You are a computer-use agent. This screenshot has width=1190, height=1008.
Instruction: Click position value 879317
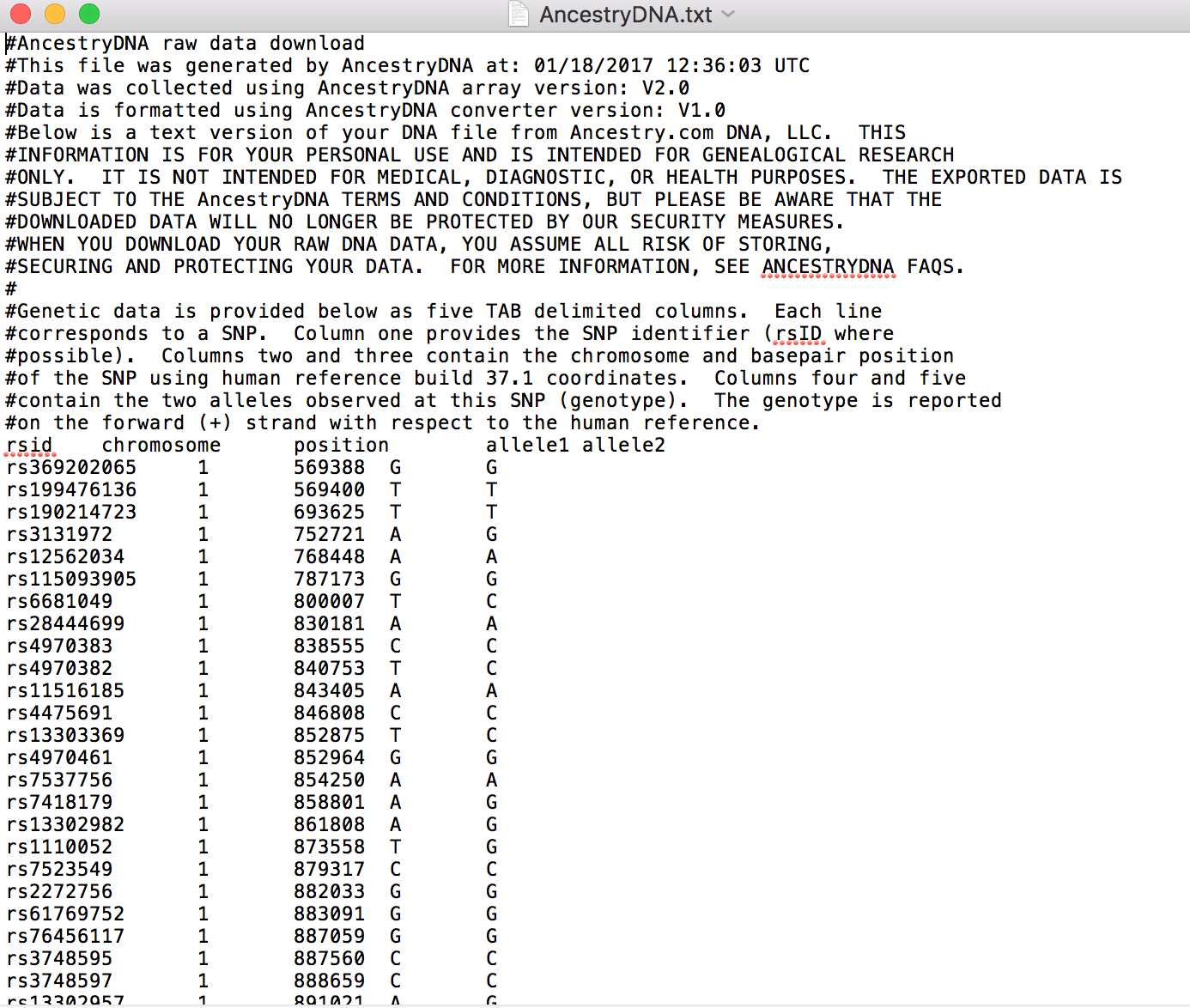click(x=330, y=869)
